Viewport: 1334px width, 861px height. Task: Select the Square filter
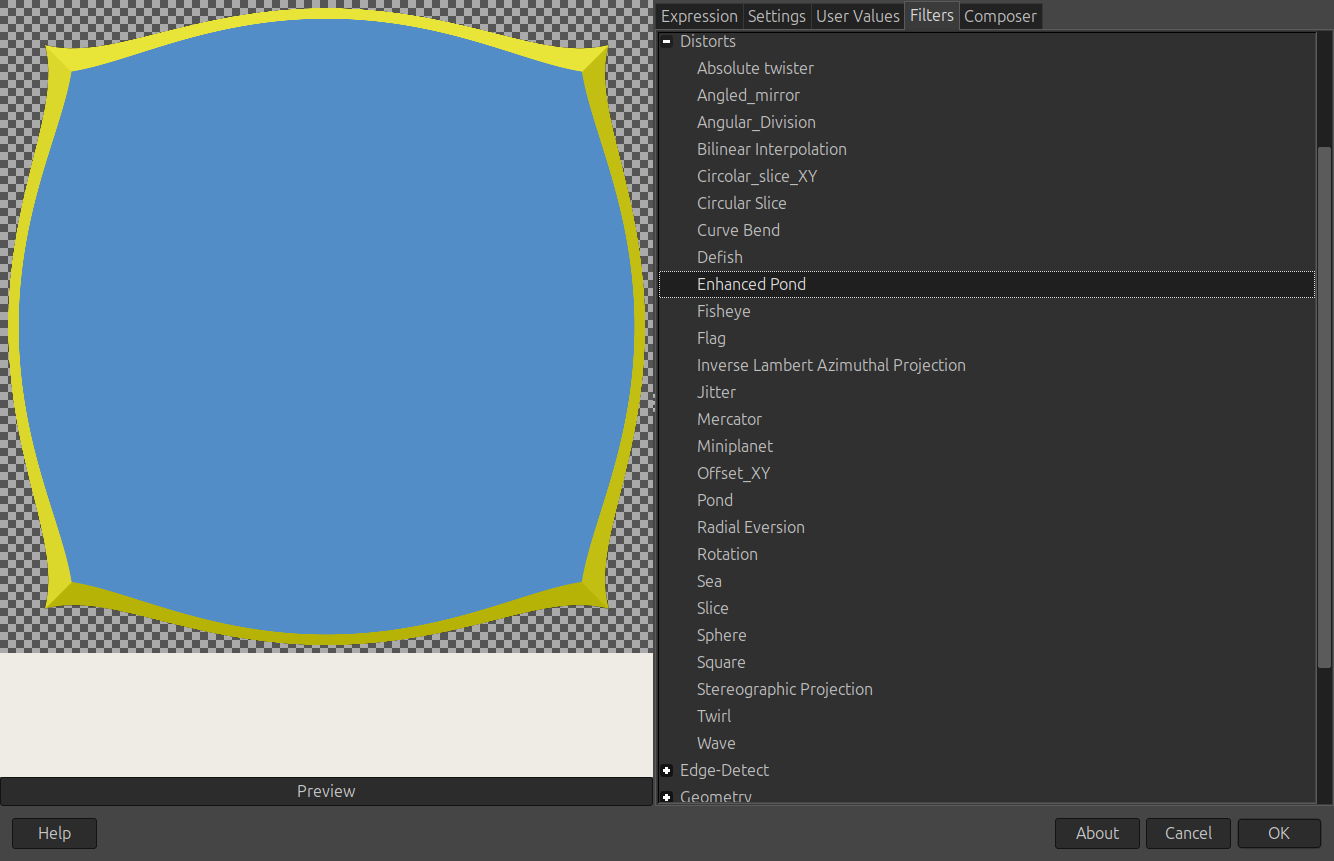click(x=721, y=662)
